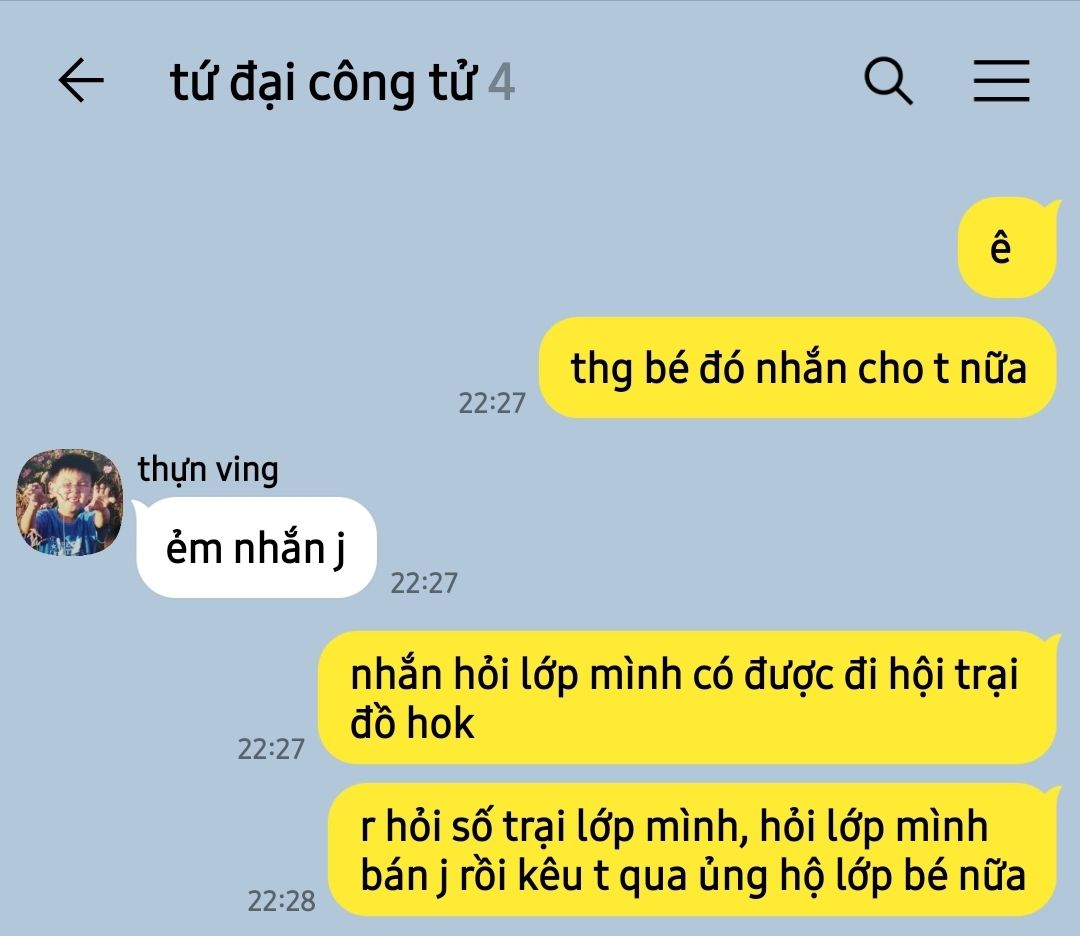This screenshot has width=1080, height=936.
Task: Select white bubble ẻm nhắn j
Action: [x=256, y=548]
